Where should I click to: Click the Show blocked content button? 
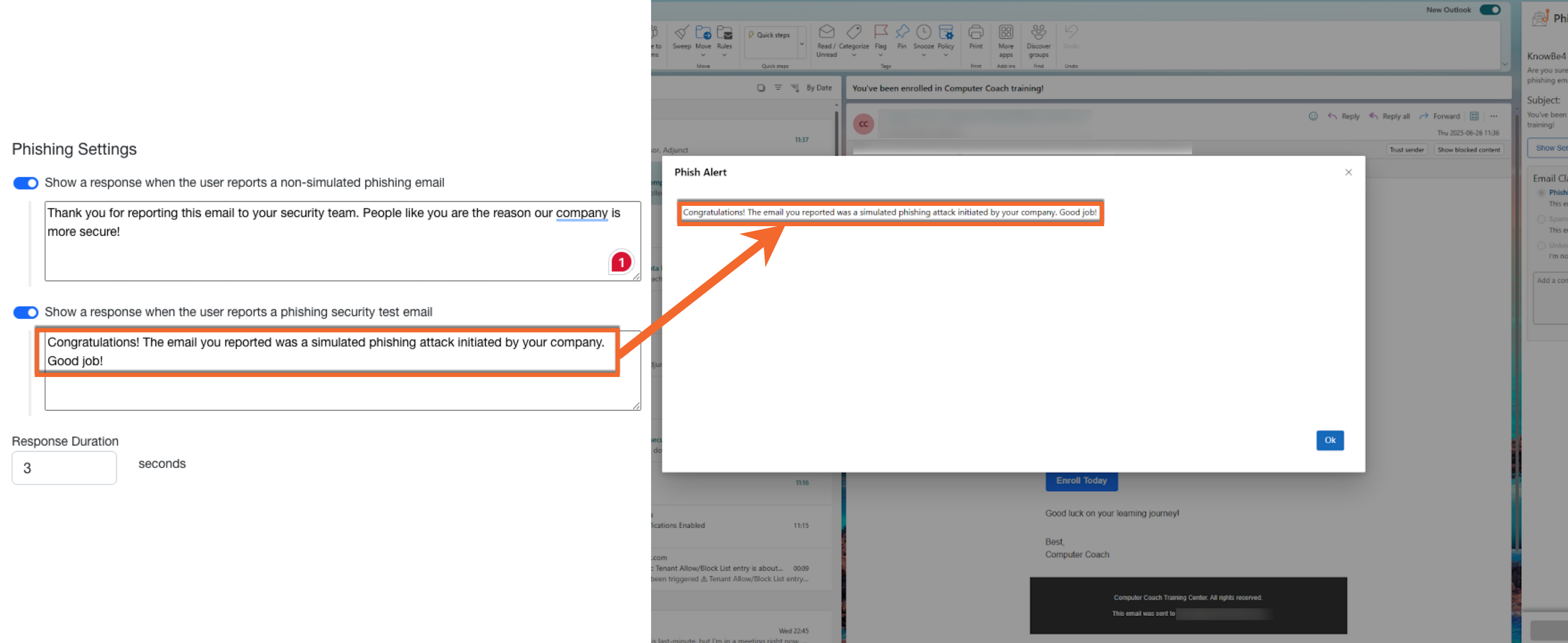pos(1469,149)
